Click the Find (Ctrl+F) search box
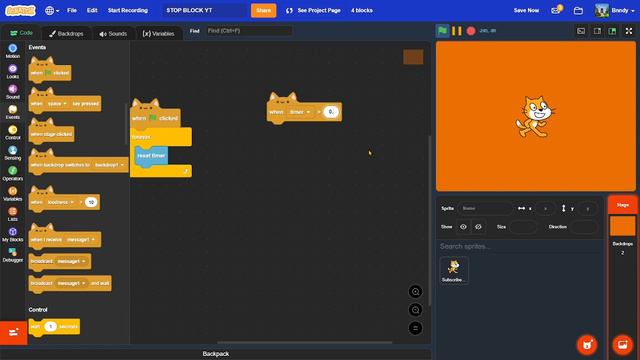Image resolution: width=640 pixels, height=360 pixels. (x=249, y=31)
